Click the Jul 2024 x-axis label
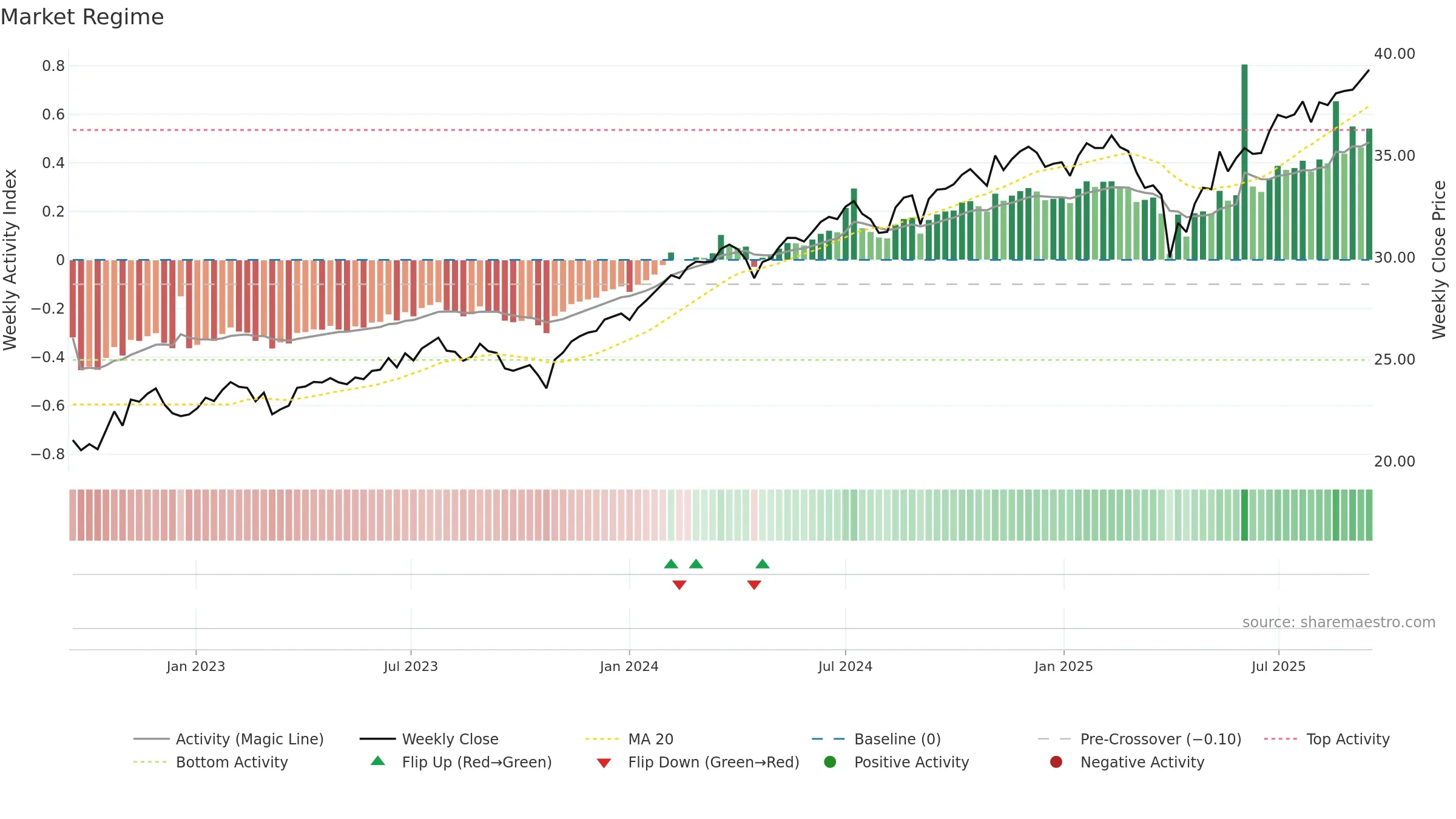Screen dimensions: 1456x819 [x=845, y=667]
